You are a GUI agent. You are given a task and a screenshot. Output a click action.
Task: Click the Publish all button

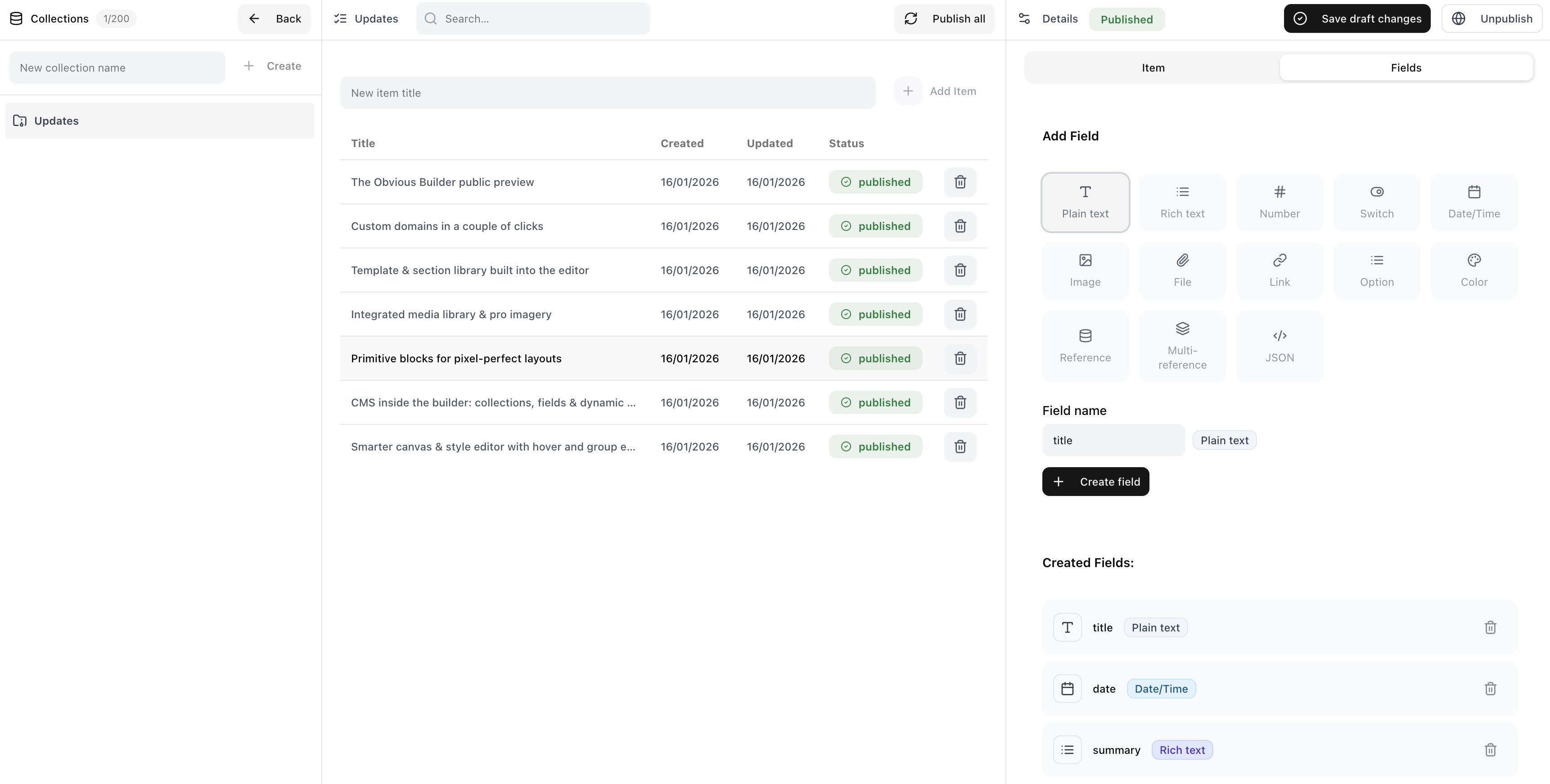[945, 18]
